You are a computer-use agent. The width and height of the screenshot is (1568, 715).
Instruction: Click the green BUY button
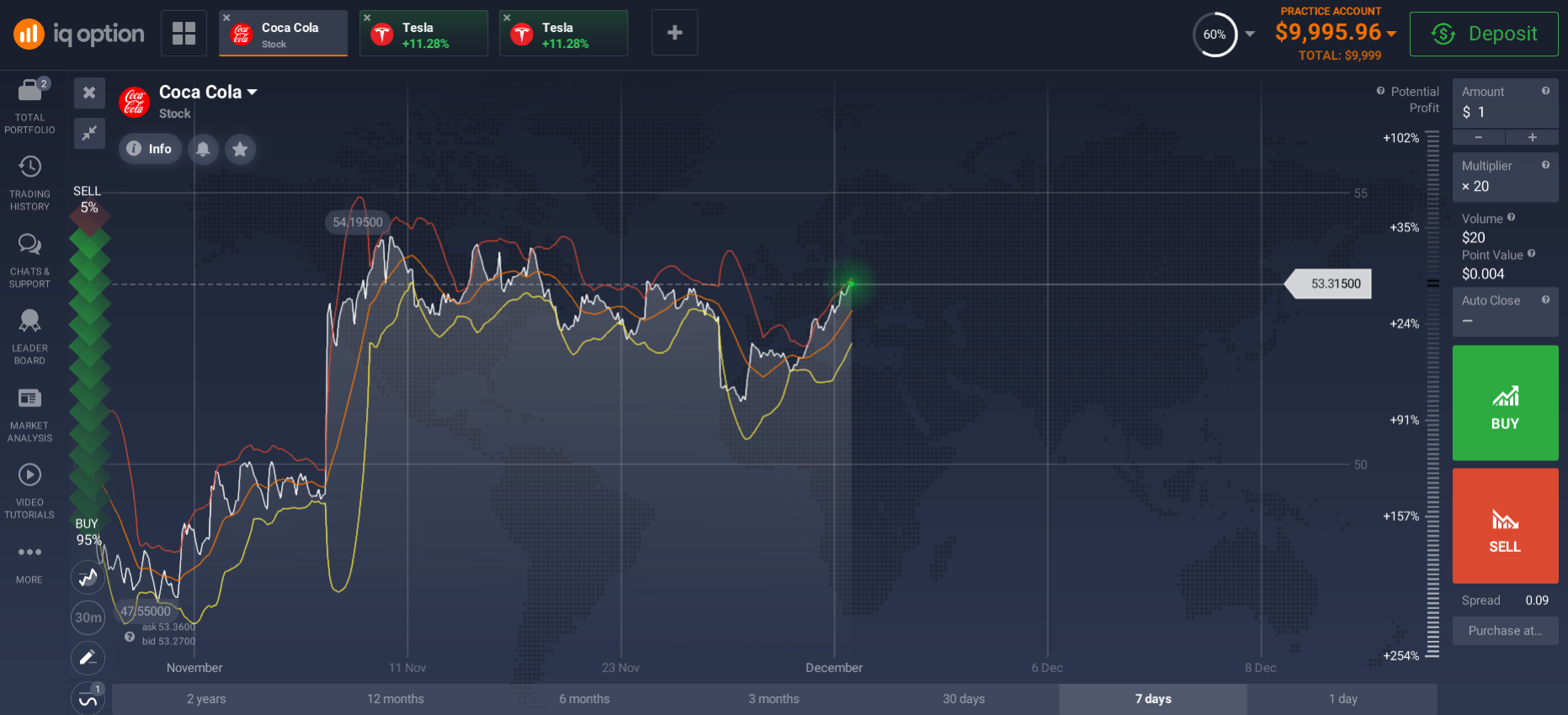(x=1505, y=403)
